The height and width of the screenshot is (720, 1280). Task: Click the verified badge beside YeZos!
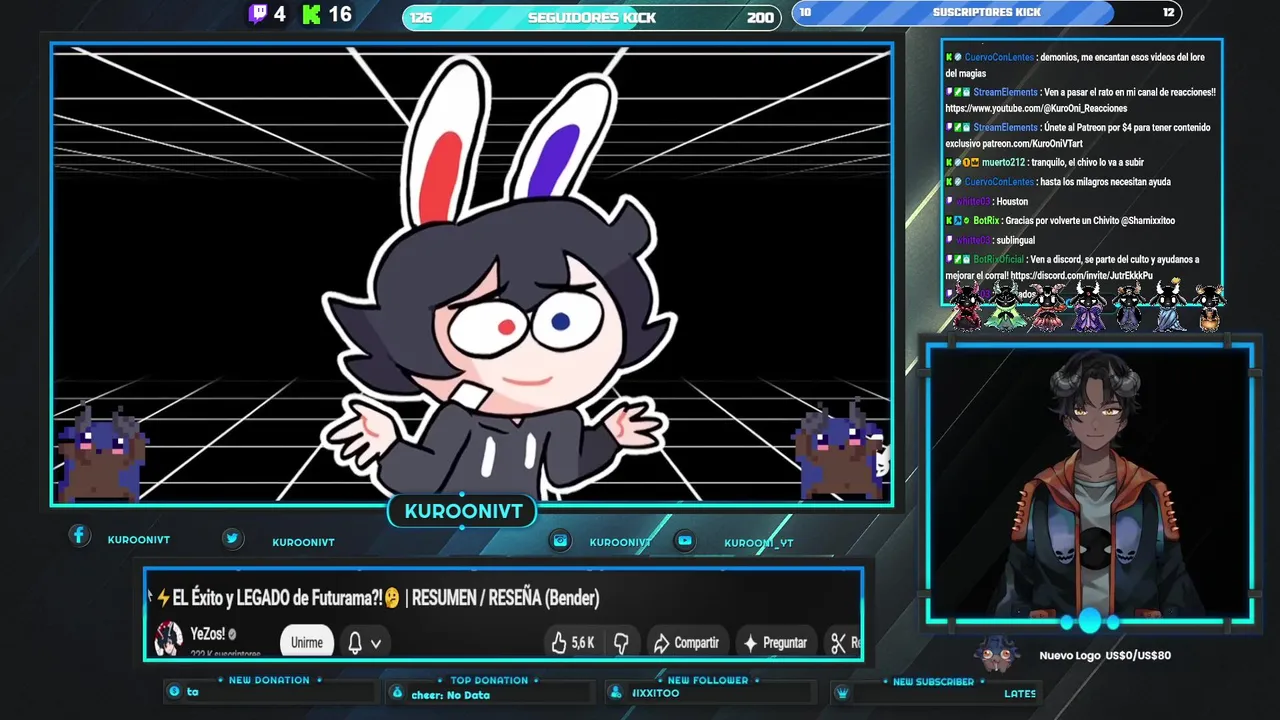point(232,634)
